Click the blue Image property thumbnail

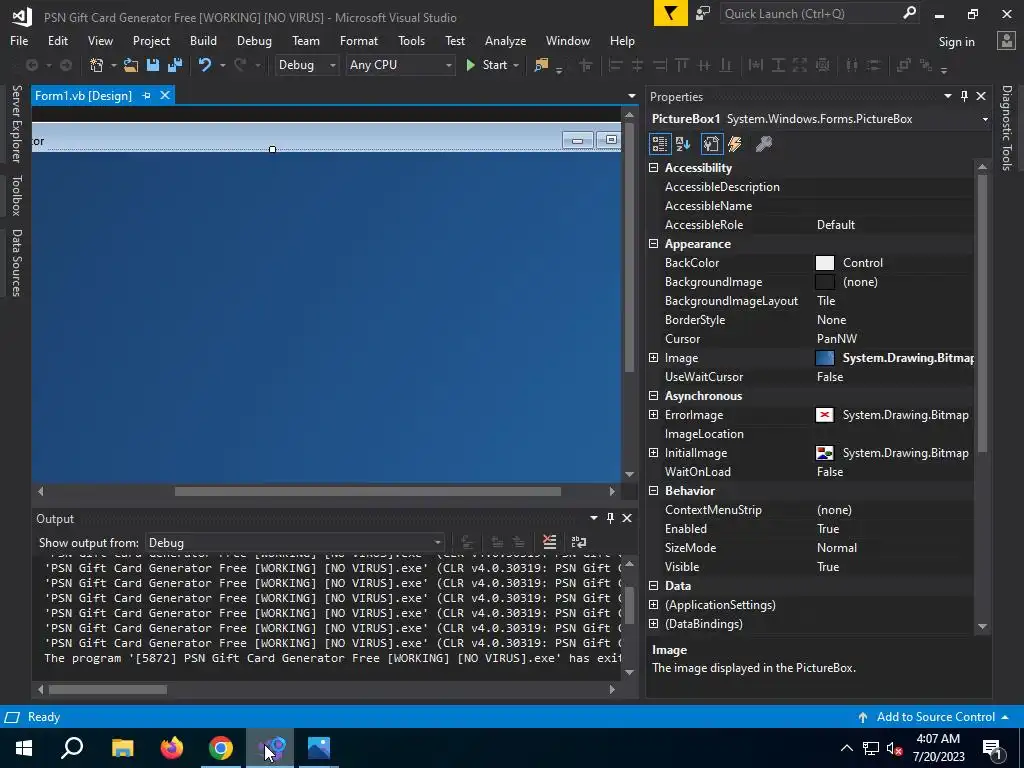(825, 358)
